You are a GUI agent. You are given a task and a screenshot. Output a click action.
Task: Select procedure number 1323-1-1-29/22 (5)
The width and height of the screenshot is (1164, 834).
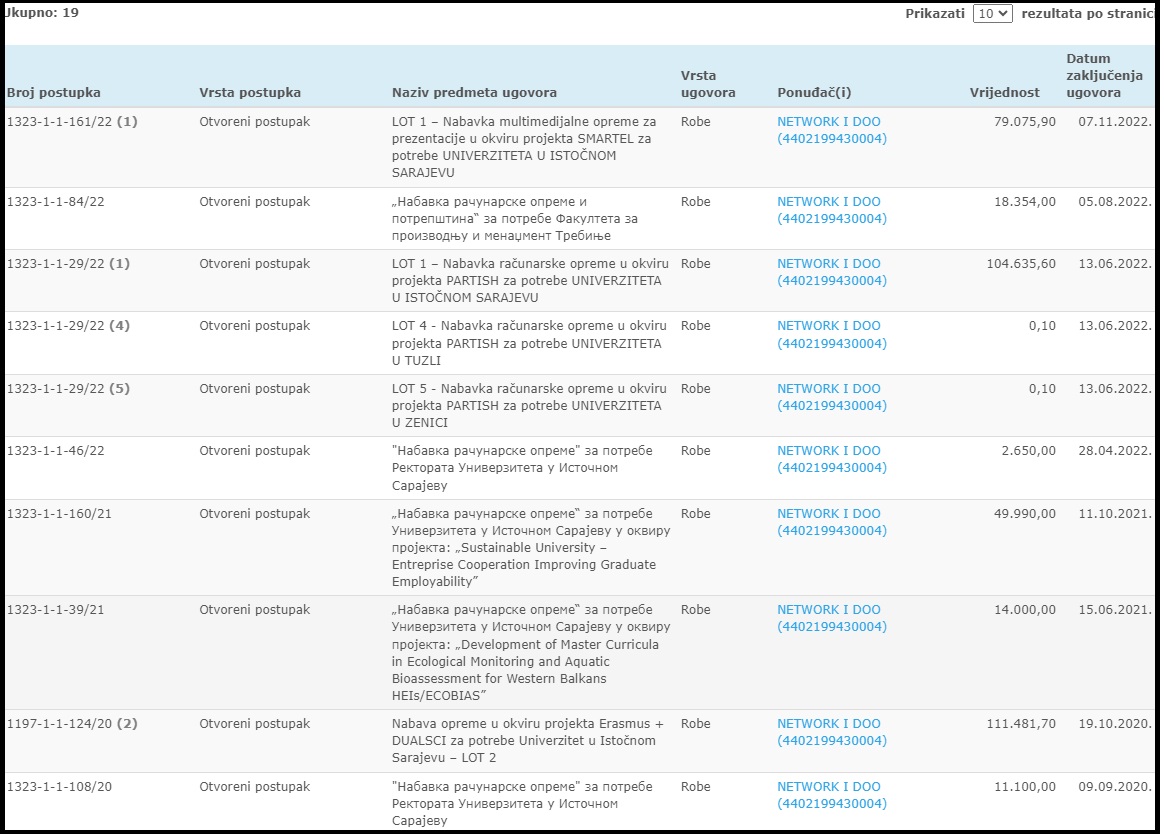68,388
